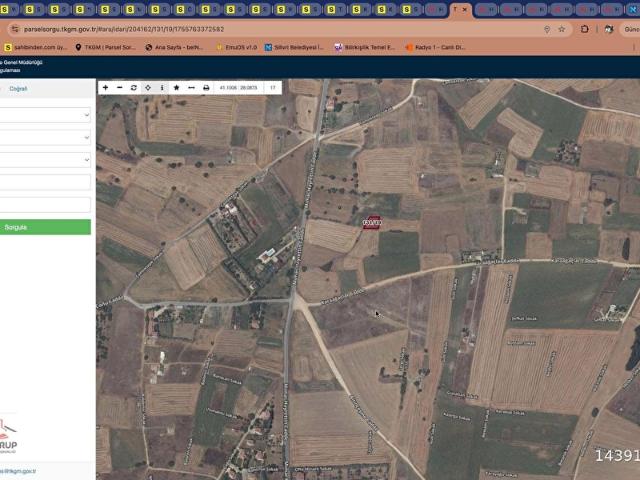This screenshot has width=640, height=480.
Task: Click the refresh map tool icon
Action: pos(134,88)
